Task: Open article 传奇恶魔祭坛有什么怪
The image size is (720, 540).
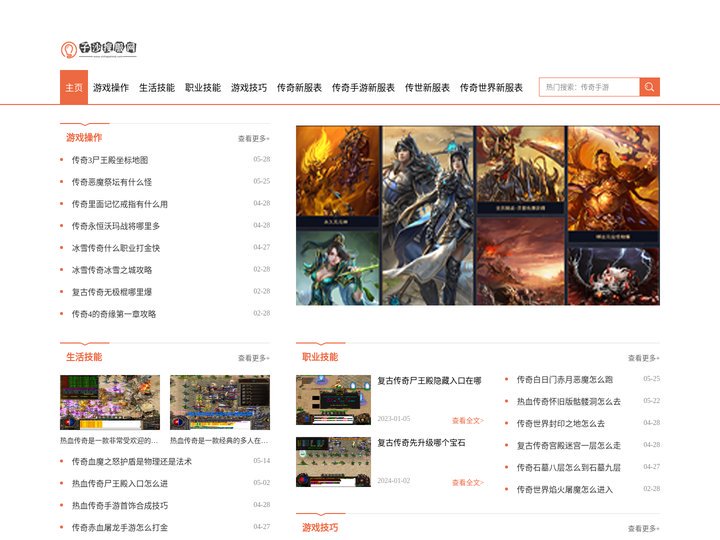Action: (x=112, y=182)
